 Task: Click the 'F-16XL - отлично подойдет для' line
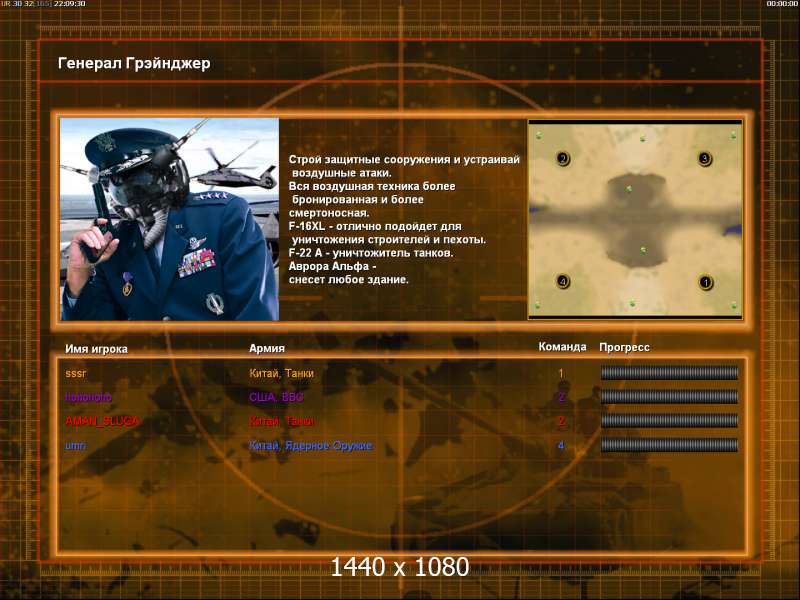tap(375, 226)
